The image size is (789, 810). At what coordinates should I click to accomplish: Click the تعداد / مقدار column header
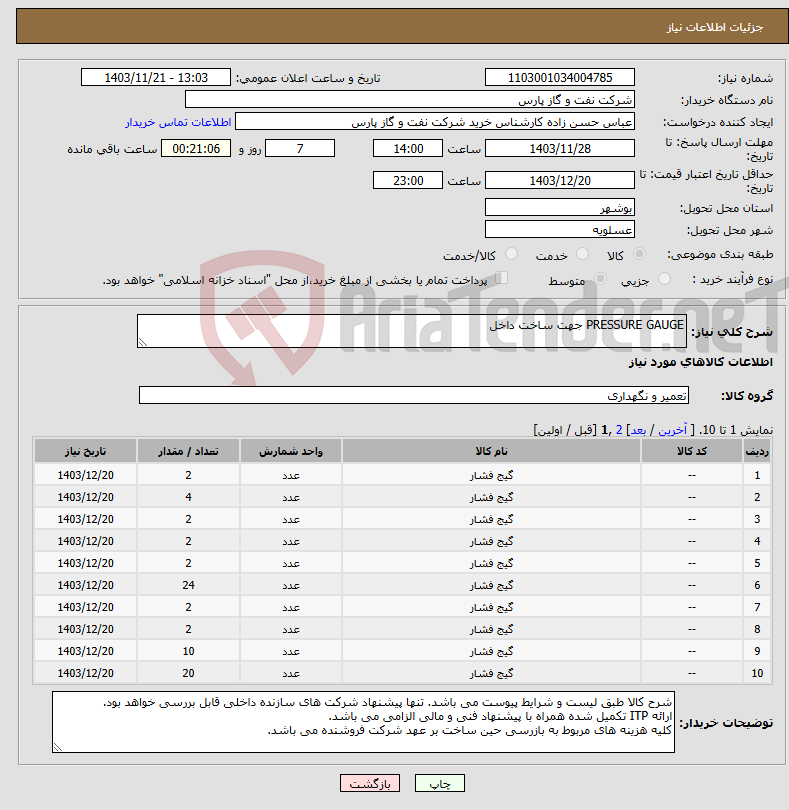click(x=188, y=451)
